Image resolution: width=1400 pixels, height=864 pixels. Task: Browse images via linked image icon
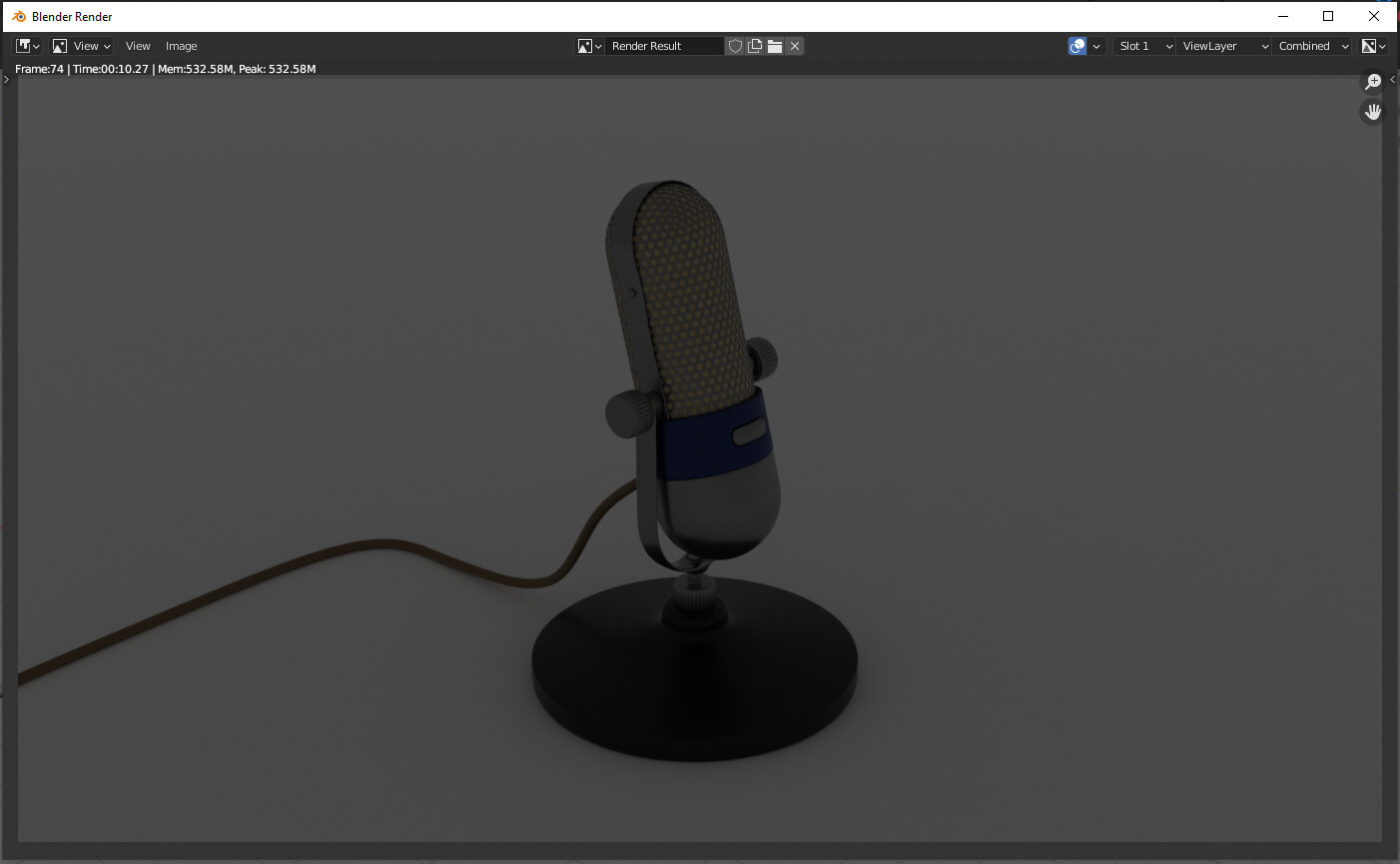(x=589, y=46)
